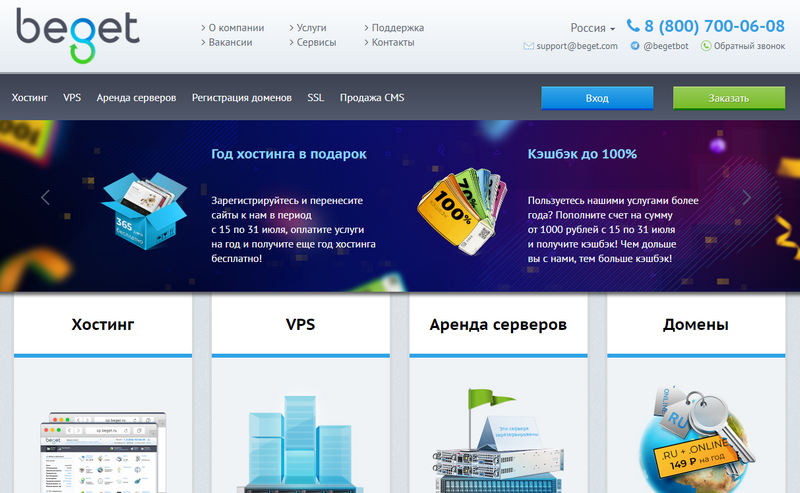Screen dimensions: 800x493
Task: Click support@beget.com email link
Action: click(577, 46)
